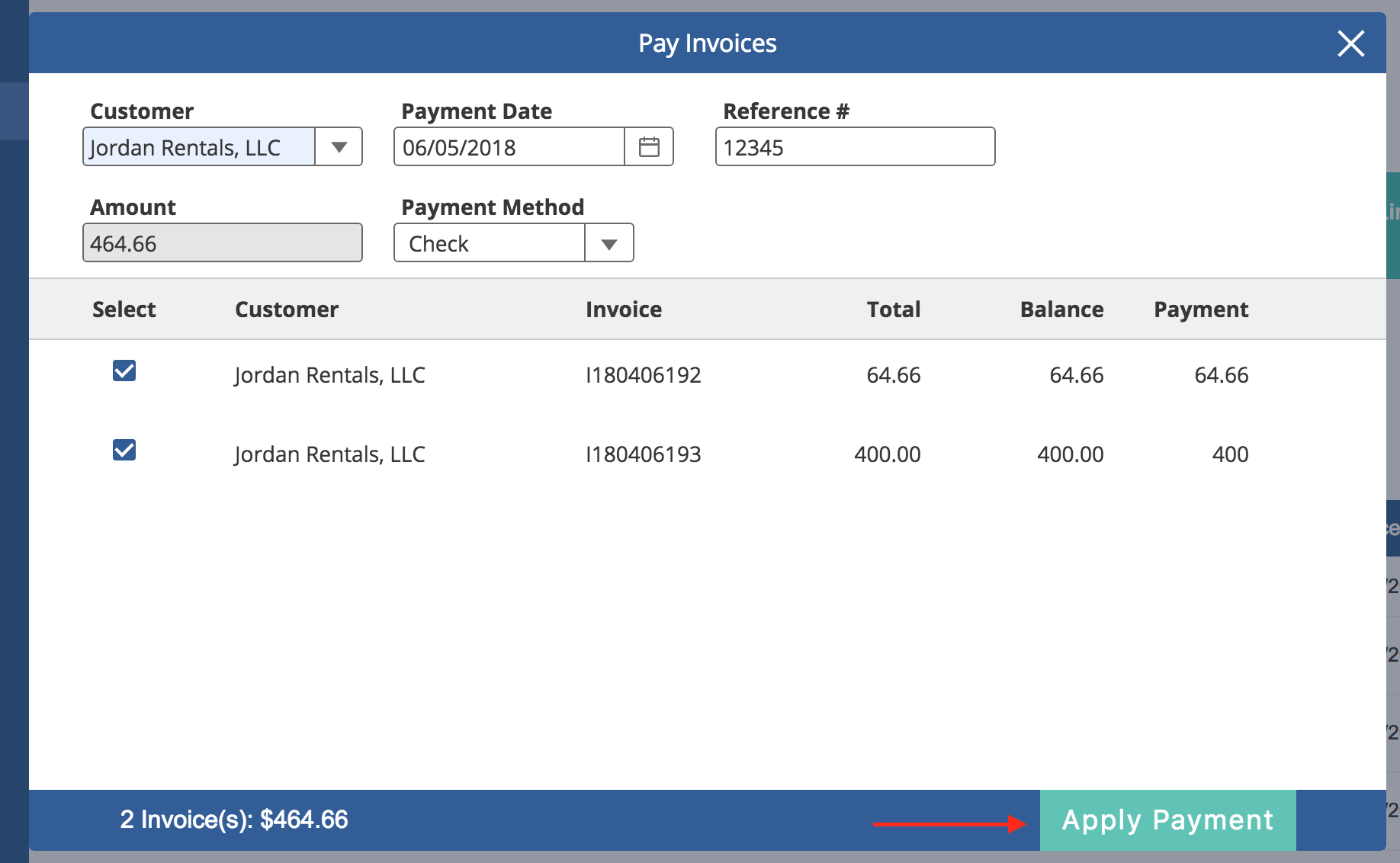Image resolution: width=1400 pixels, height=863 pixels.
Task: Expand the Payment Method dropdown arrow
Action: pyautogui.click(x=608, y=244)
